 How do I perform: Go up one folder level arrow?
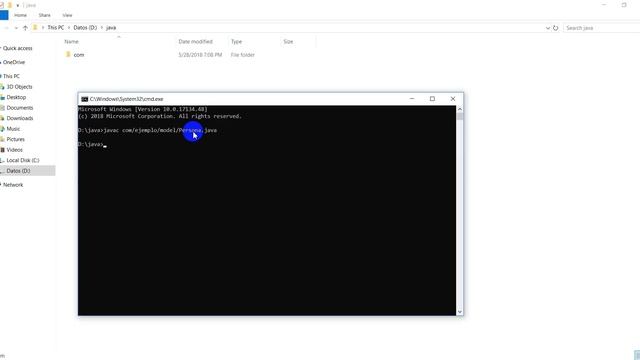25,28
